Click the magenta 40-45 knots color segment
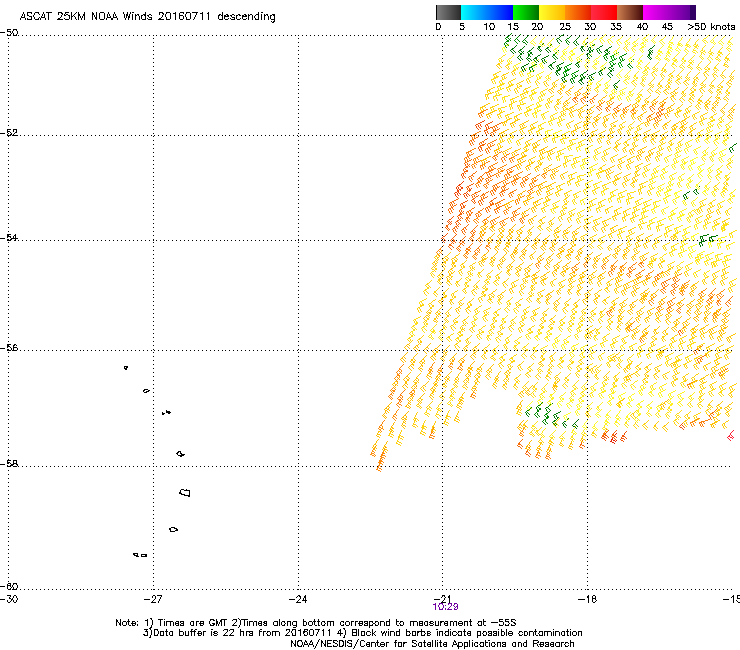740x650 pixels. point(656,12)
